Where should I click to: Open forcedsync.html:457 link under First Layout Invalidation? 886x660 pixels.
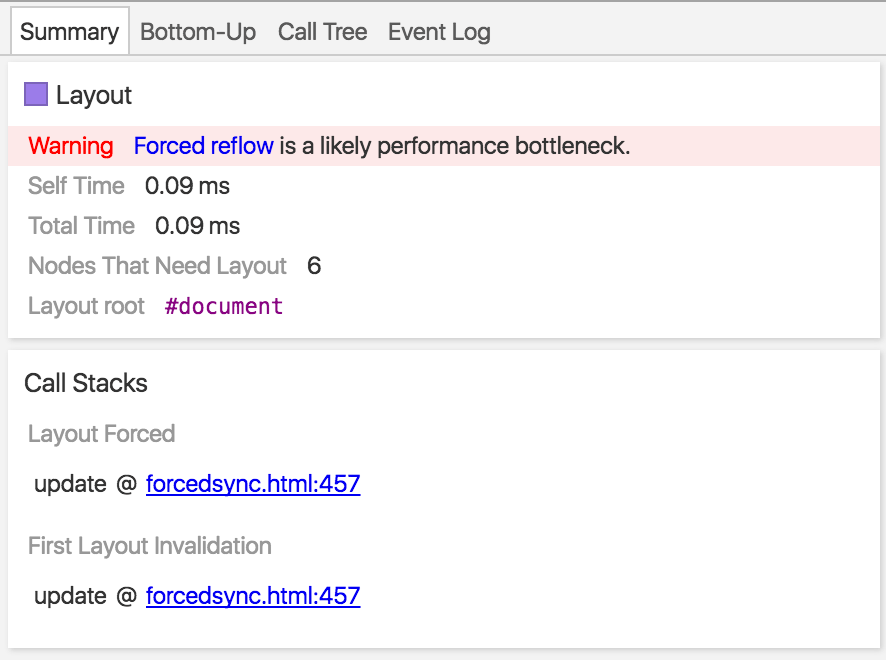[x=253, y=597]
